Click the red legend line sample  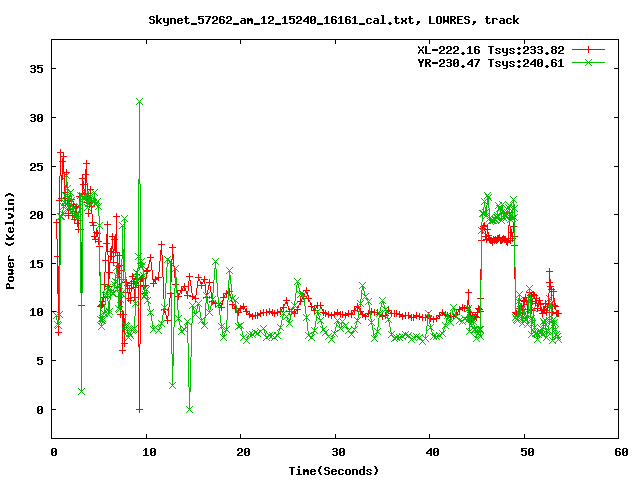coord(588,50)
